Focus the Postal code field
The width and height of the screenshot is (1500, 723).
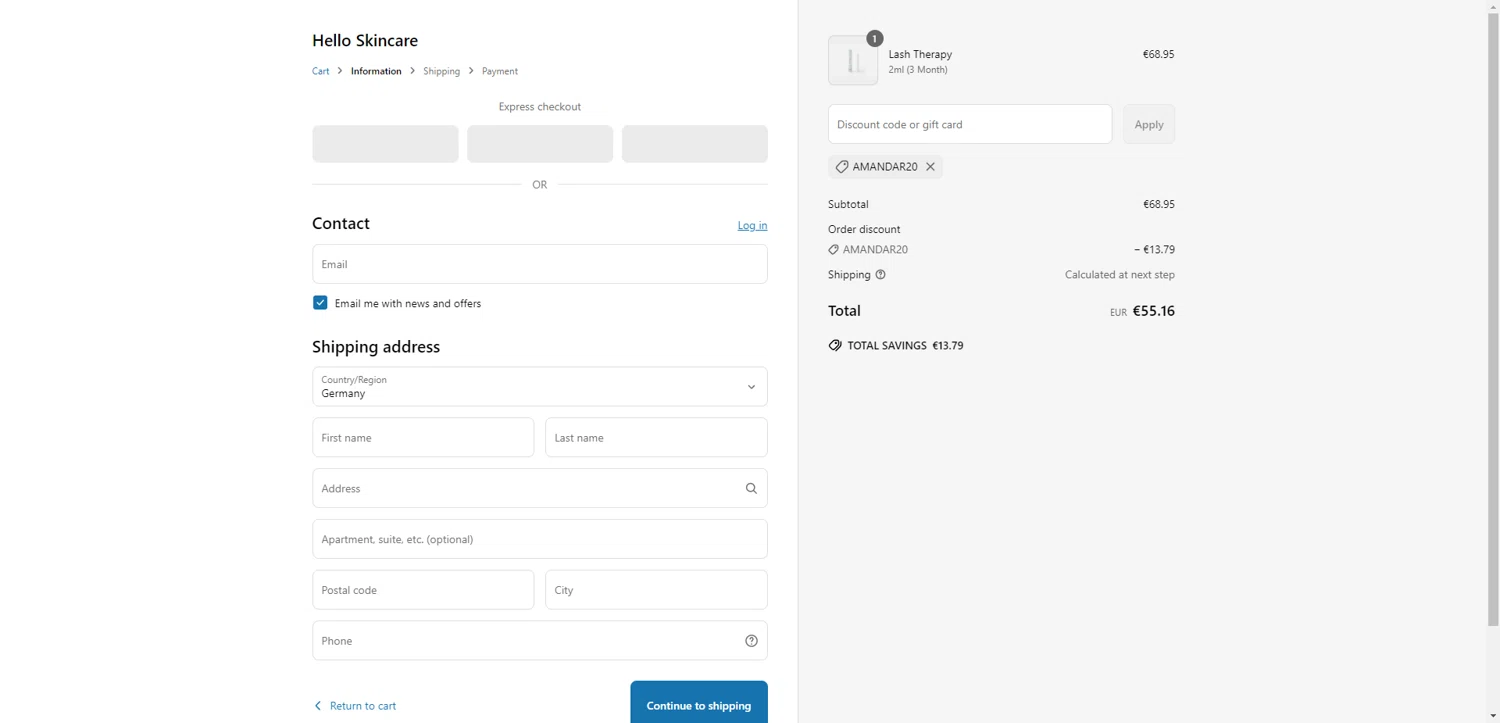(423, 590)
